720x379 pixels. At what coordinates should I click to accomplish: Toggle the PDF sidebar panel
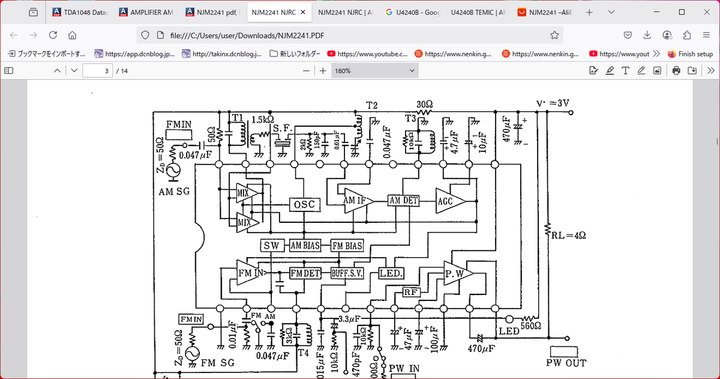click(9, 71)
